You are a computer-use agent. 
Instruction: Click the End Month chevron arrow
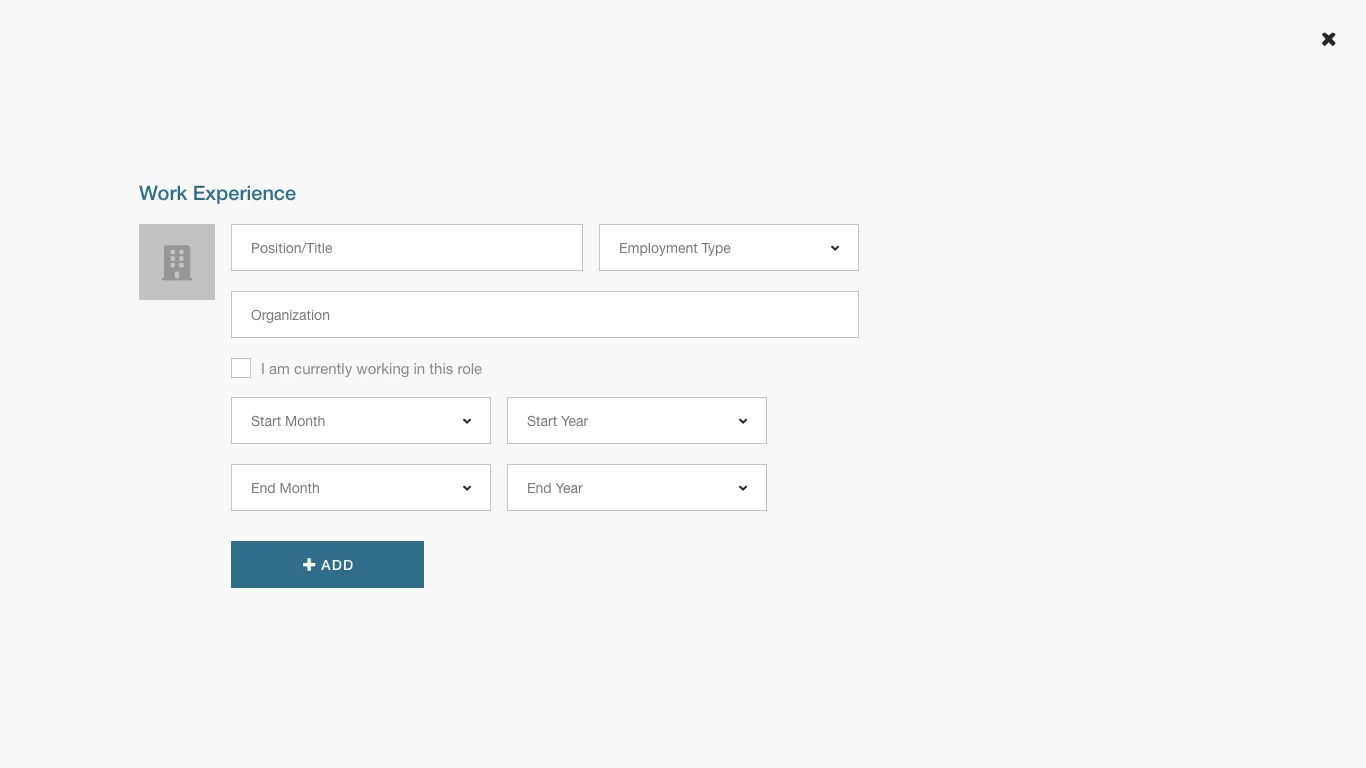[x=467, y=488]
